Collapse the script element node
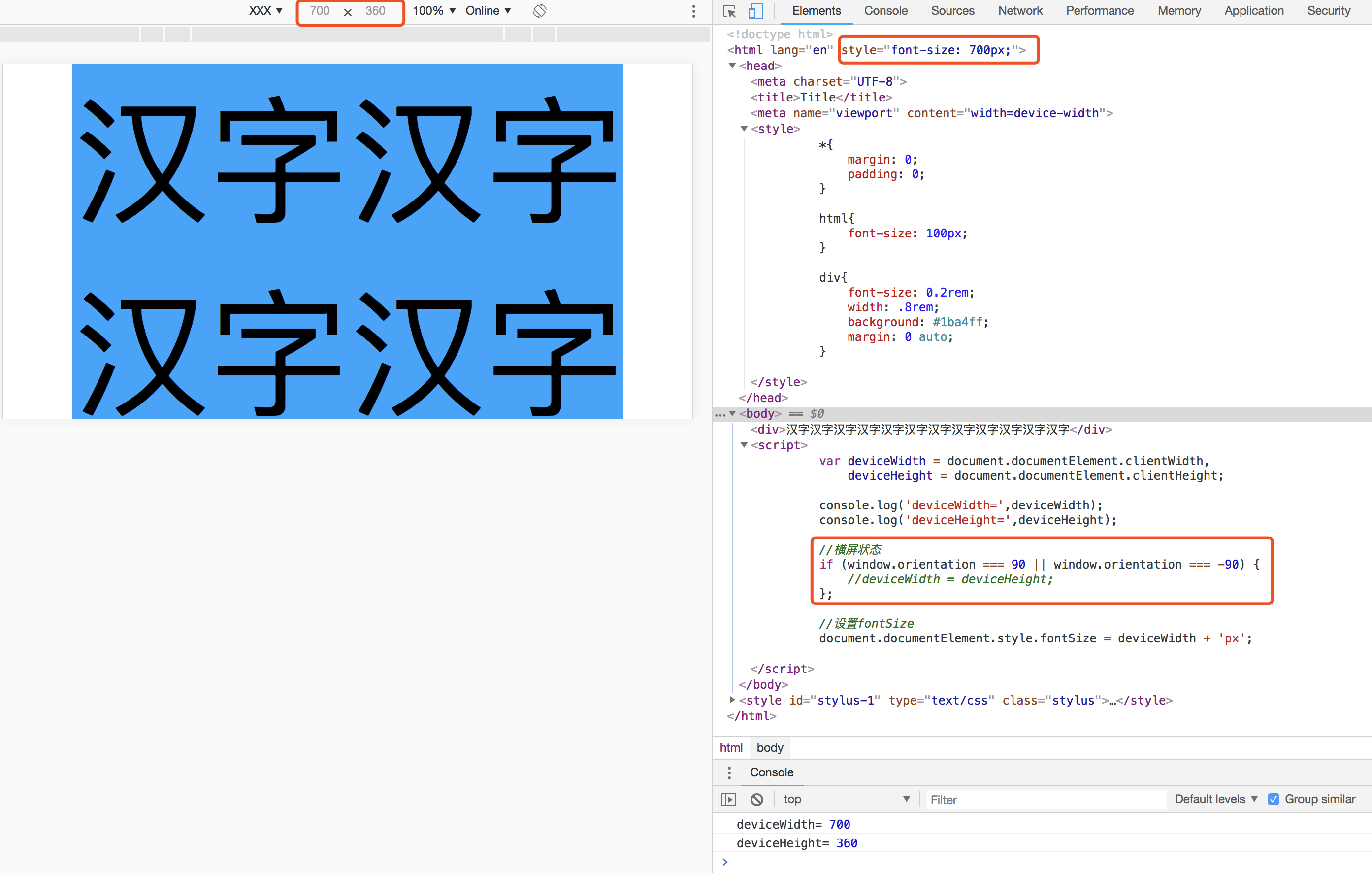The image size is (1372, 873). (744, 445)
